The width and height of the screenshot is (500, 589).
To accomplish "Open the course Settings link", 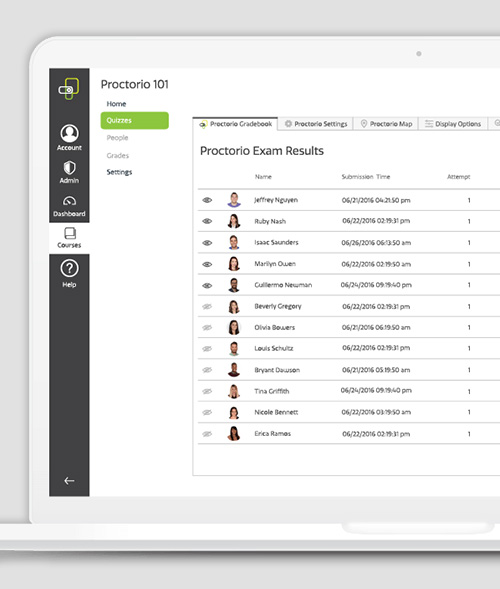I will tap(119, 172).
